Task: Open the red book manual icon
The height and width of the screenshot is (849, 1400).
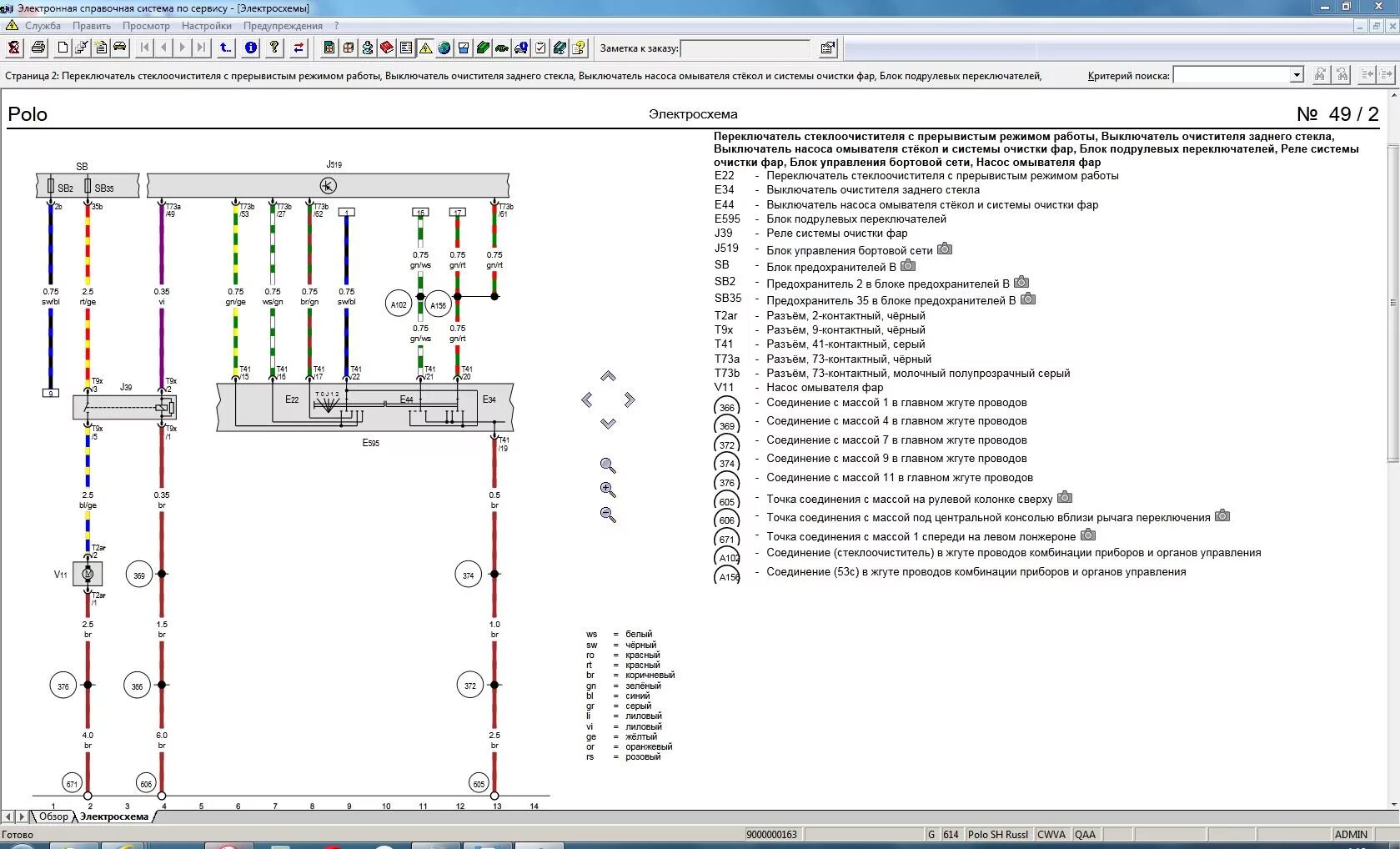Action: coord(387,48)
